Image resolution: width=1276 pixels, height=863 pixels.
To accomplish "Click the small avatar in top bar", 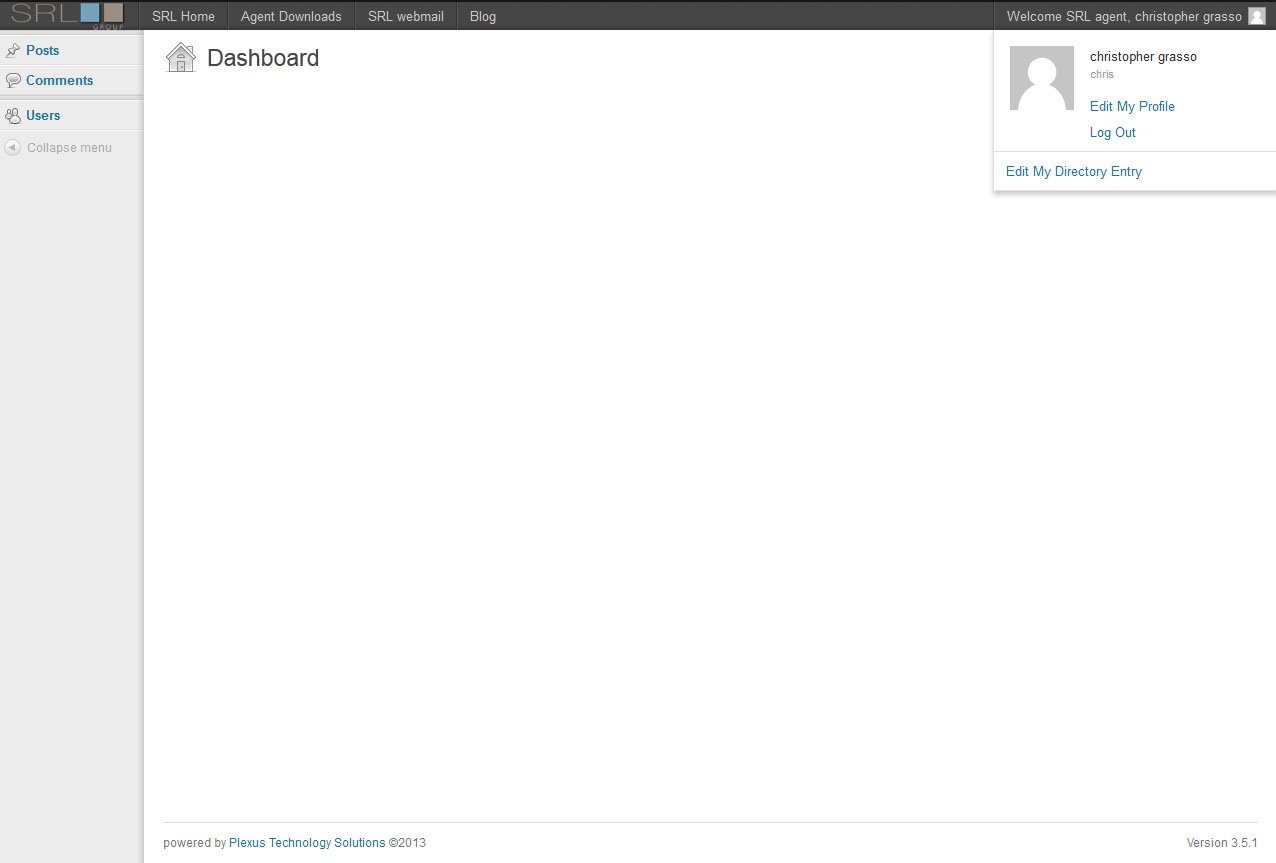I will [1257, 16].
